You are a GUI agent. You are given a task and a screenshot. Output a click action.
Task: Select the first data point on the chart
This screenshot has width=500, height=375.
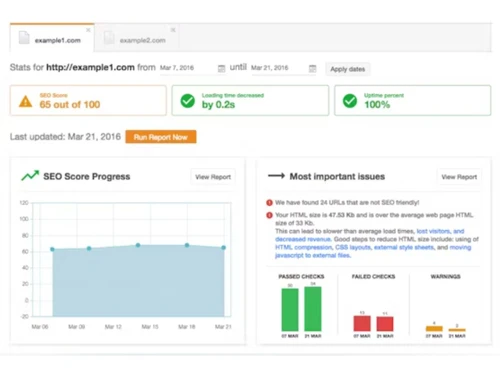[x=52, y=249]
